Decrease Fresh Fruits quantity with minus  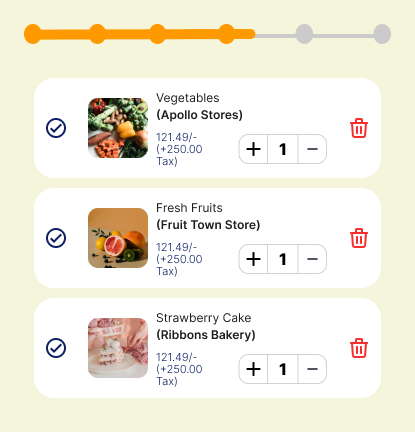click(x=312, y=259)
